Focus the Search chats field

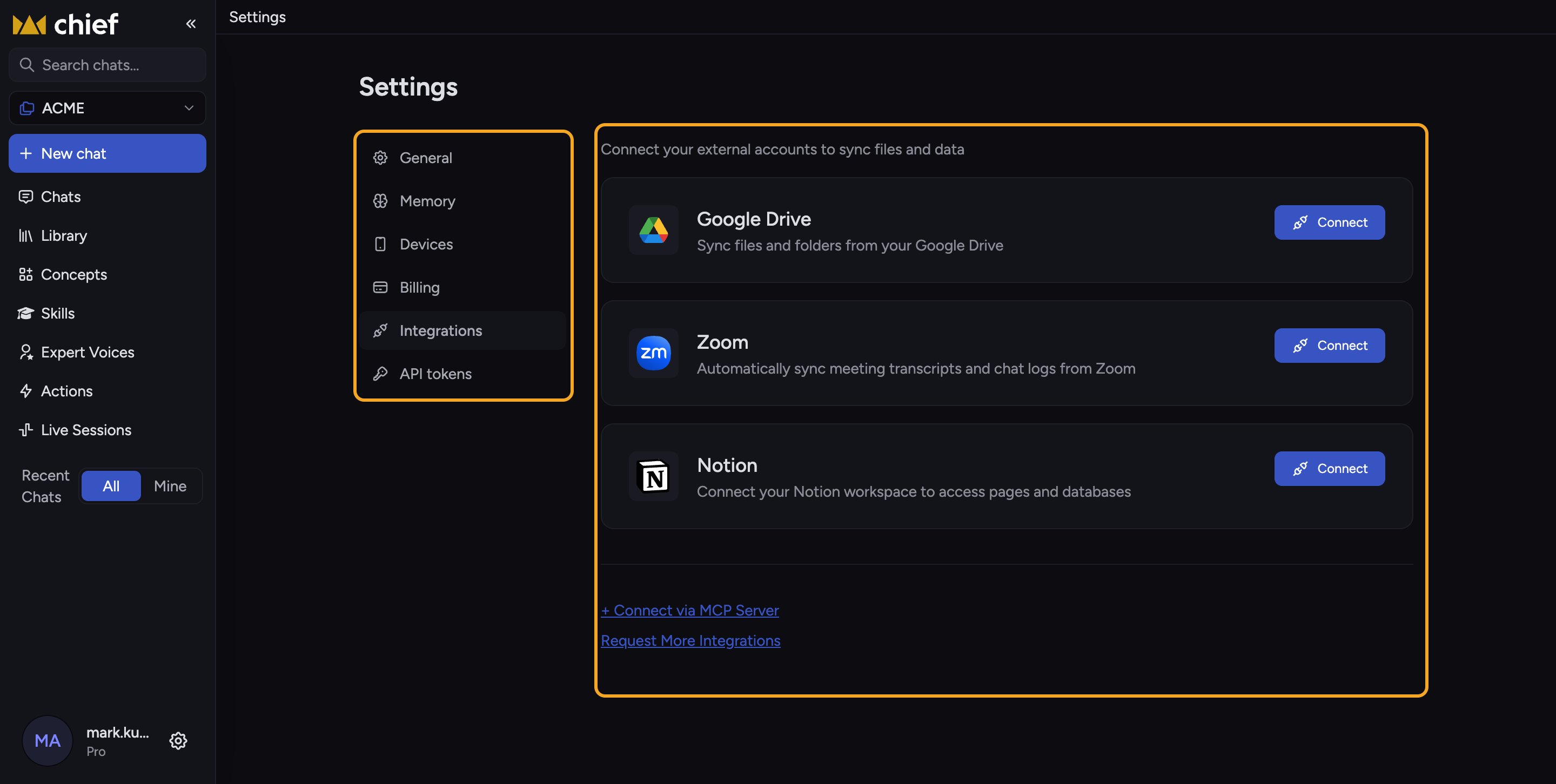pyautogui.click(x=108, y=65)
